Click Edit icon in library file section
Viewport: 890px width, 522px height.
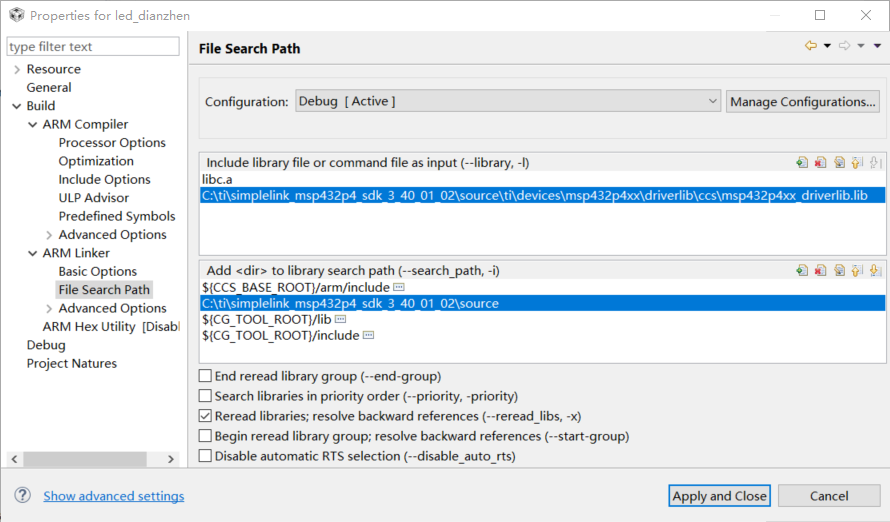coord(839,162)
